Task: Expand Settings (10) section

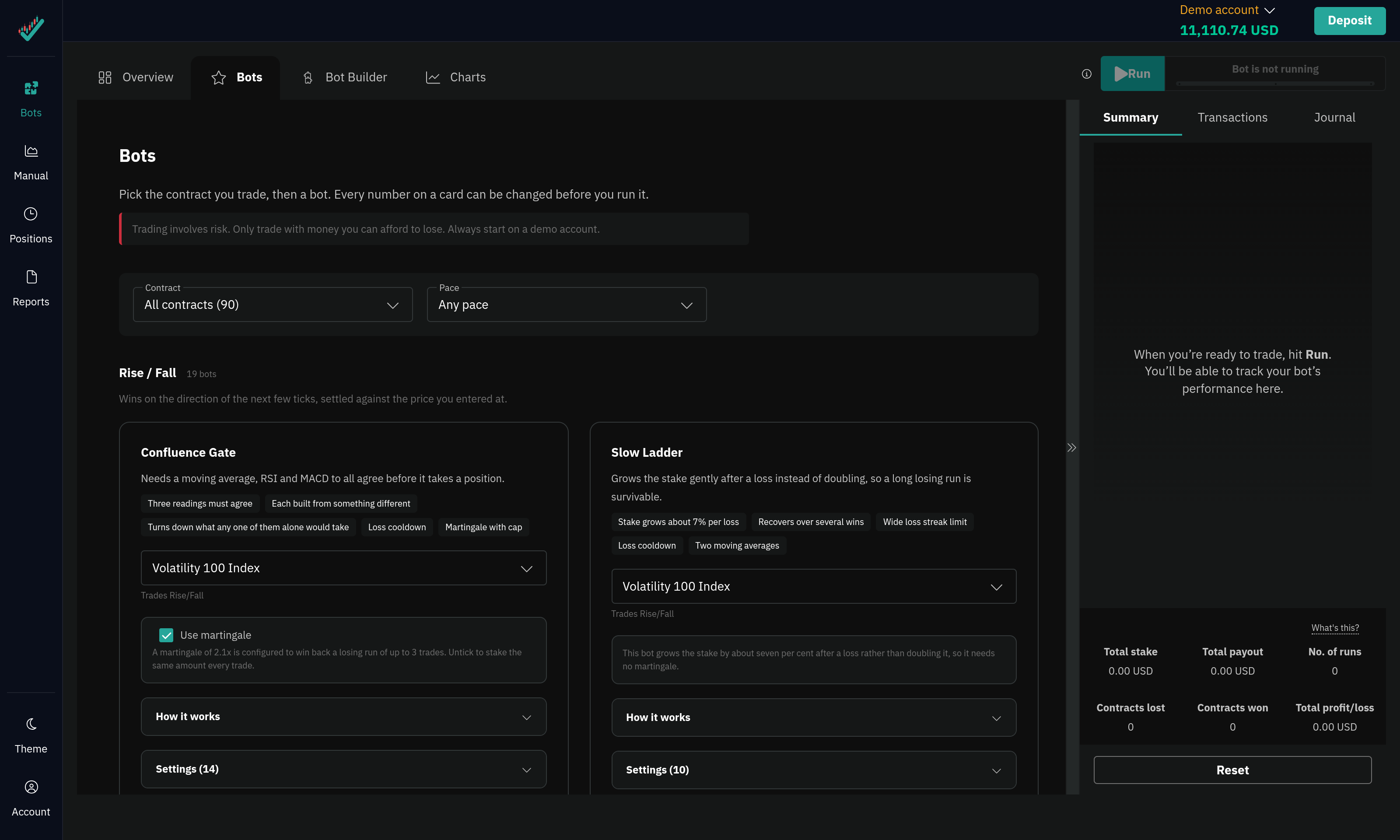Action: coord(814,770)
